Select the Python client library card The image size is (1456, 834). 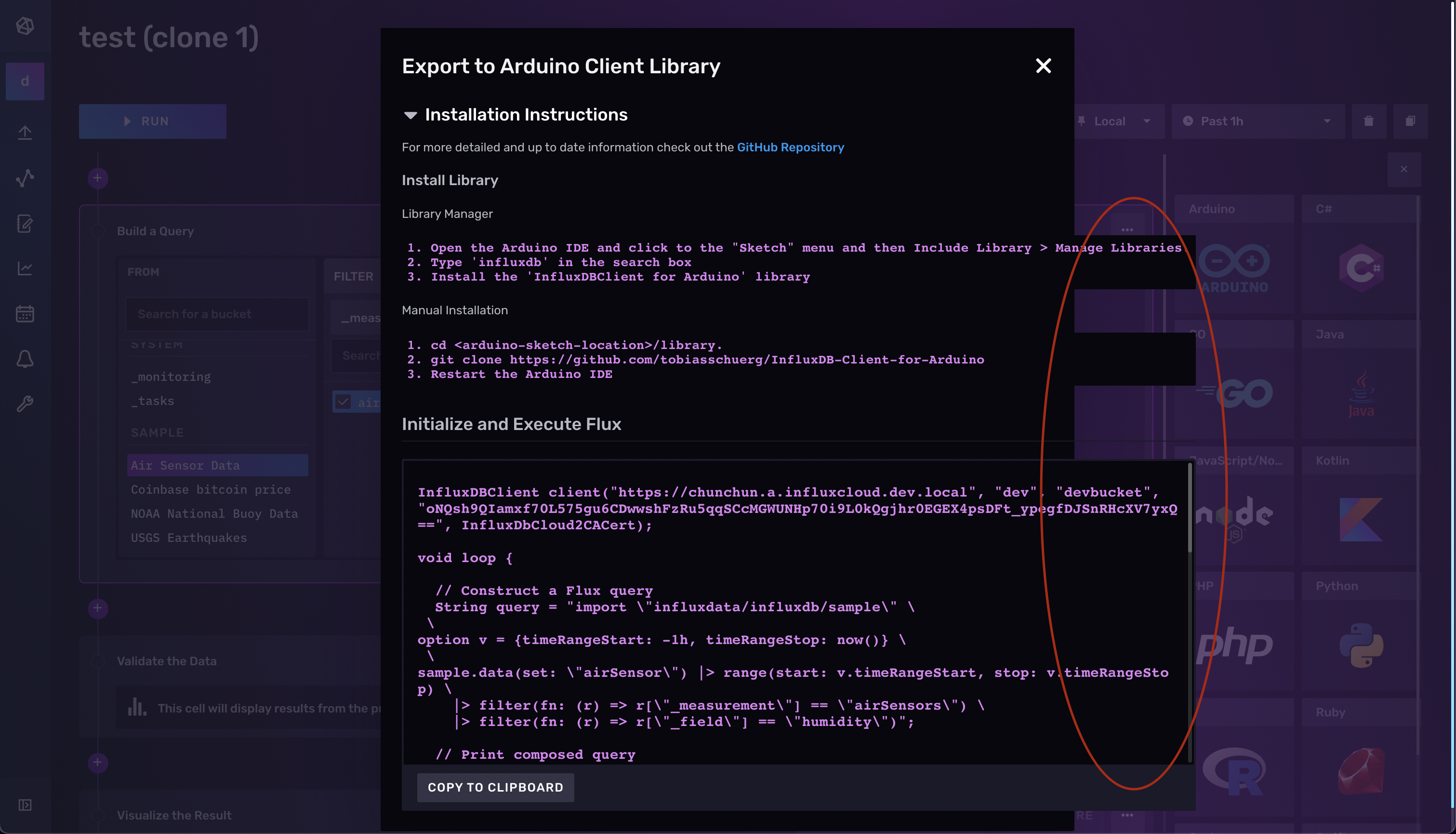point(1361,631)
